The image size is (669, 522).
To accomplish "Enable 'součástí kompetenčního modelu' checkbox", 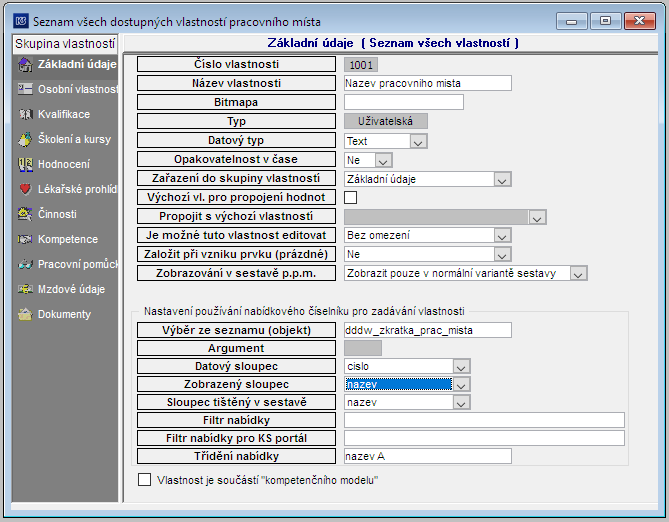I will coord(144,479).
